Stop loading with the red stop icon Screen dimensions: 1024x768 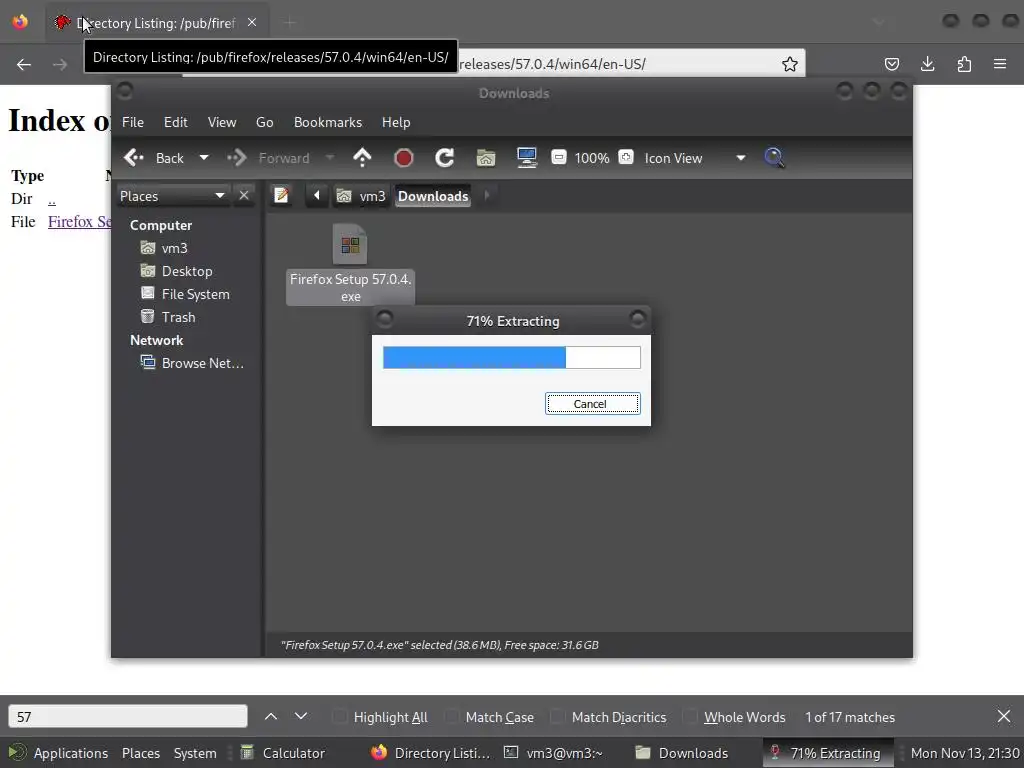[404, 158]
